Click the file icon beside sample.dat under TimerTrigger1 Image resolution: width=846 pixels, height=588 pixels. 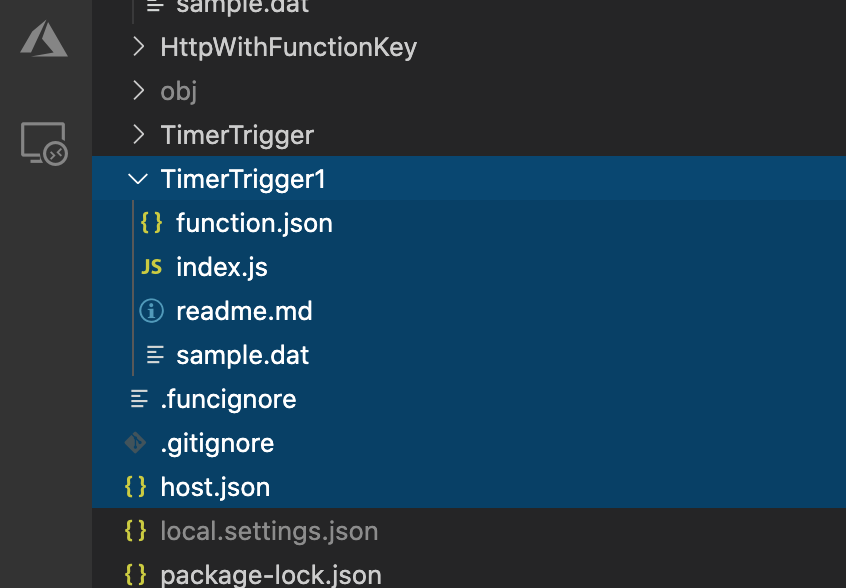coord(151,355)
